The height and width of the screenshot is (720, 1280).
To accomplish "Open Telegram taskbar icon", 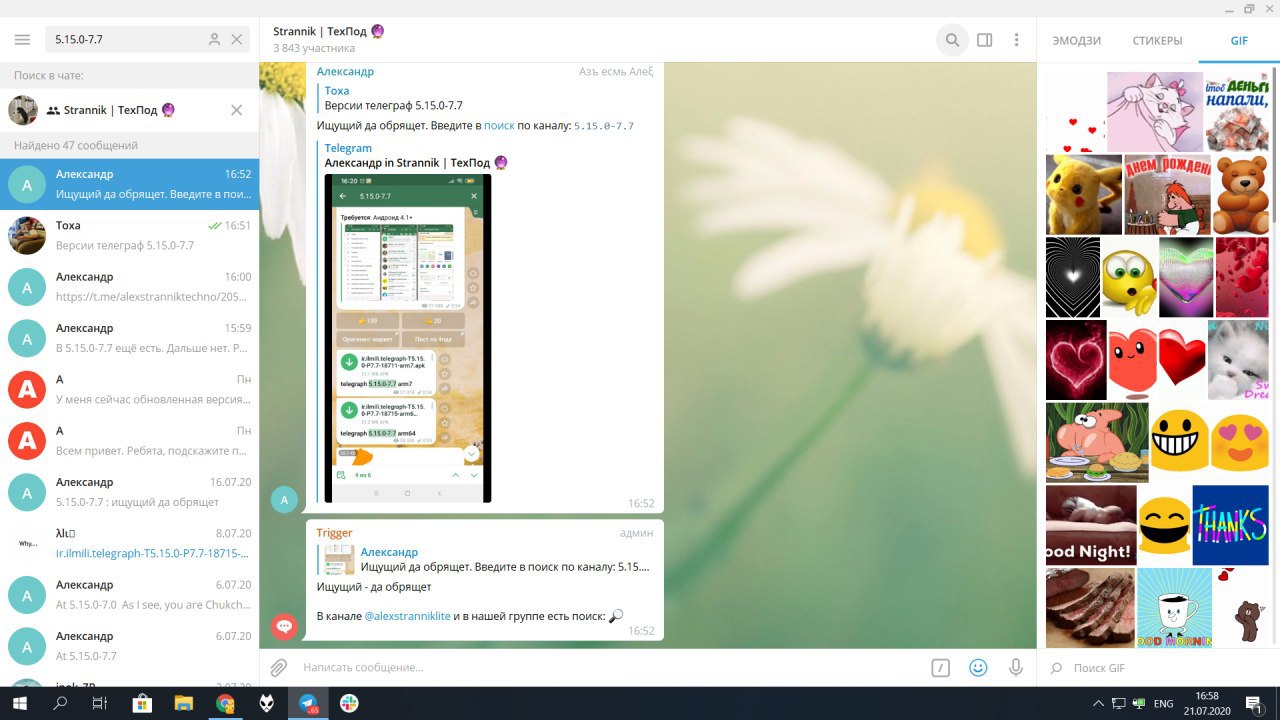I will [308, 704].
